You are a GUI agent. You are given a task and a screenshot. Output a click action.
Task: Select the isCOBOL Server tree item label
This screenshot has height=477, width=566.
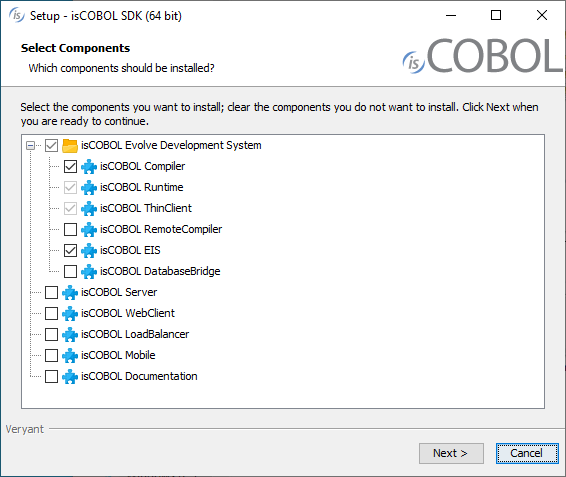coord(119,292)
